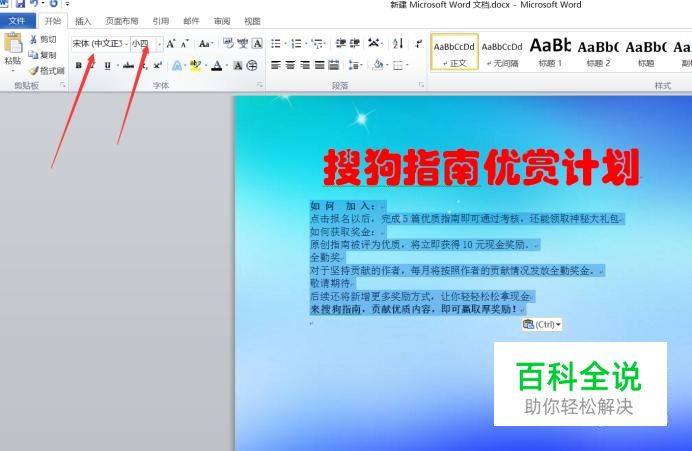
Task: Apply the 标题 (Title) style
Action: [646, 53]
